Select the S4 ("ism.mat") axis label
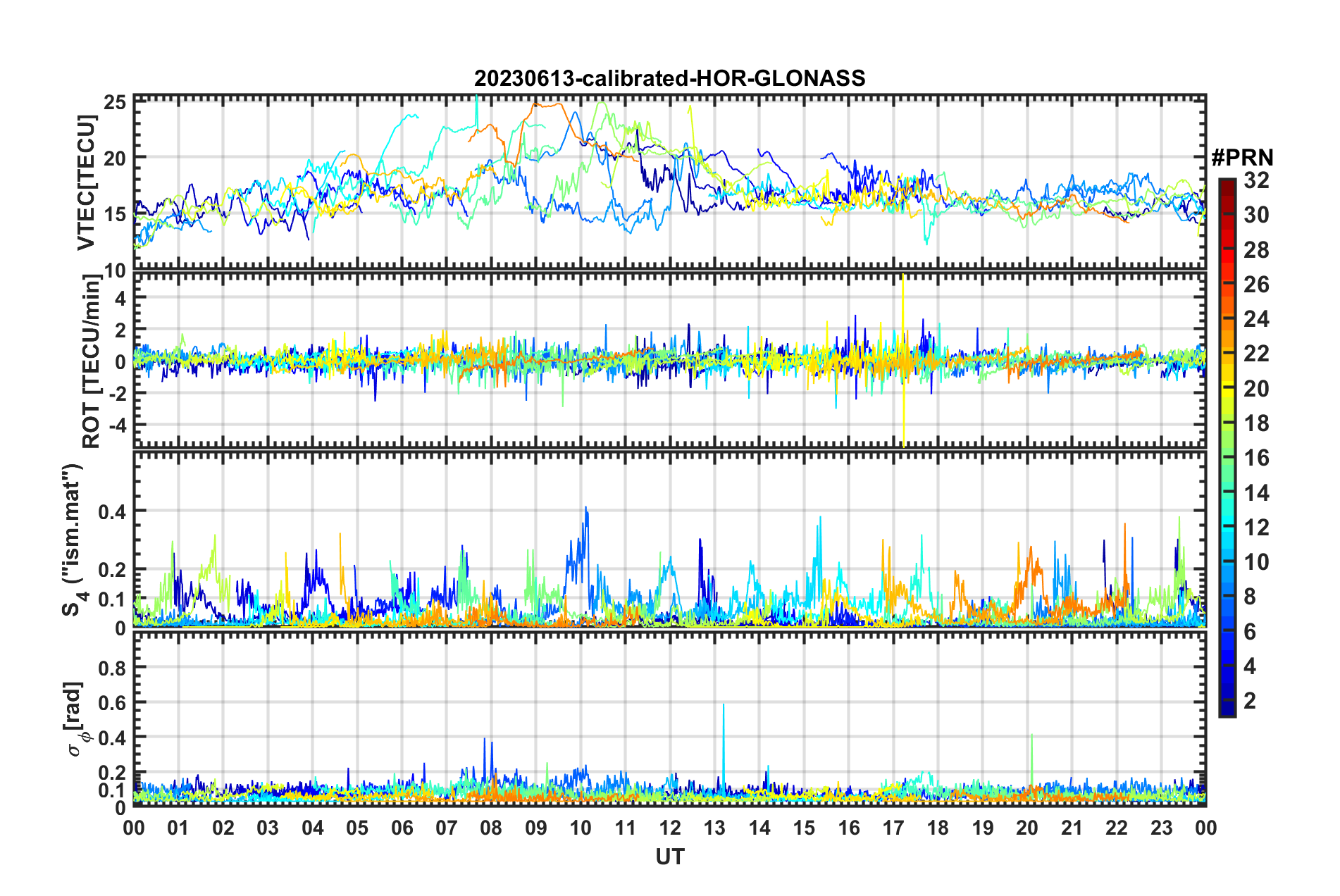 pyautogui.click(x=73, y=540)
